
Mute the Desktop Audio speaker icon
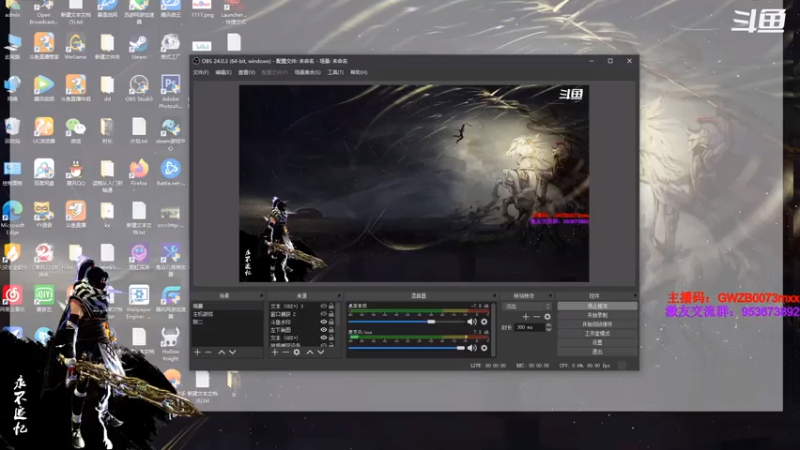[472, 321]
